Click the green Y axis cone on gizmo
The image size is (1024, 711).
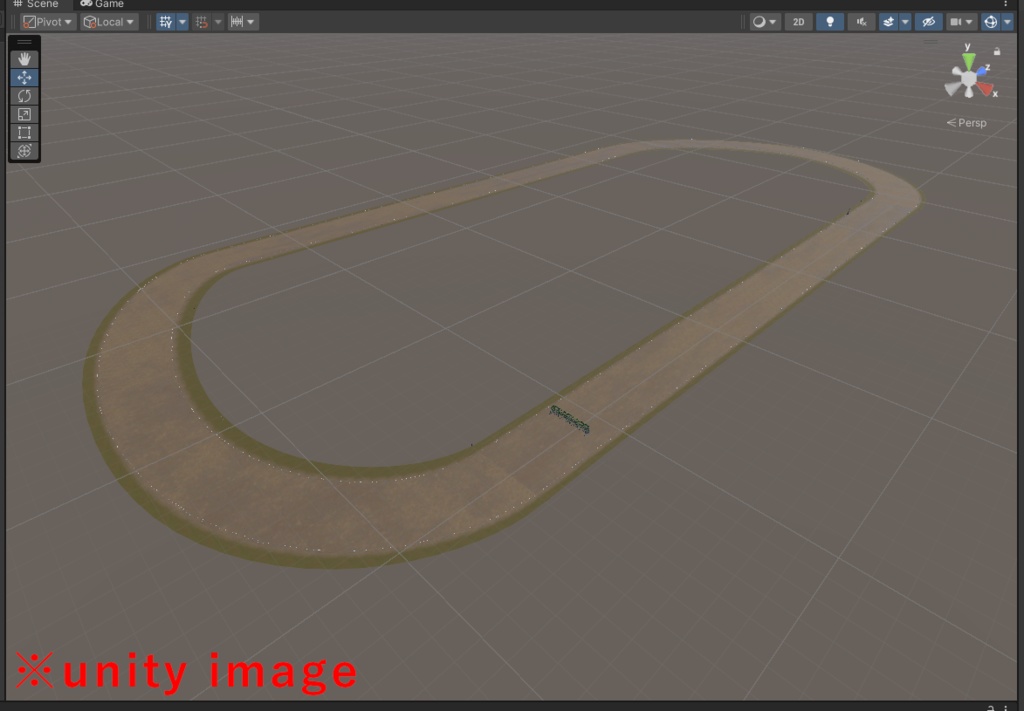968,61
